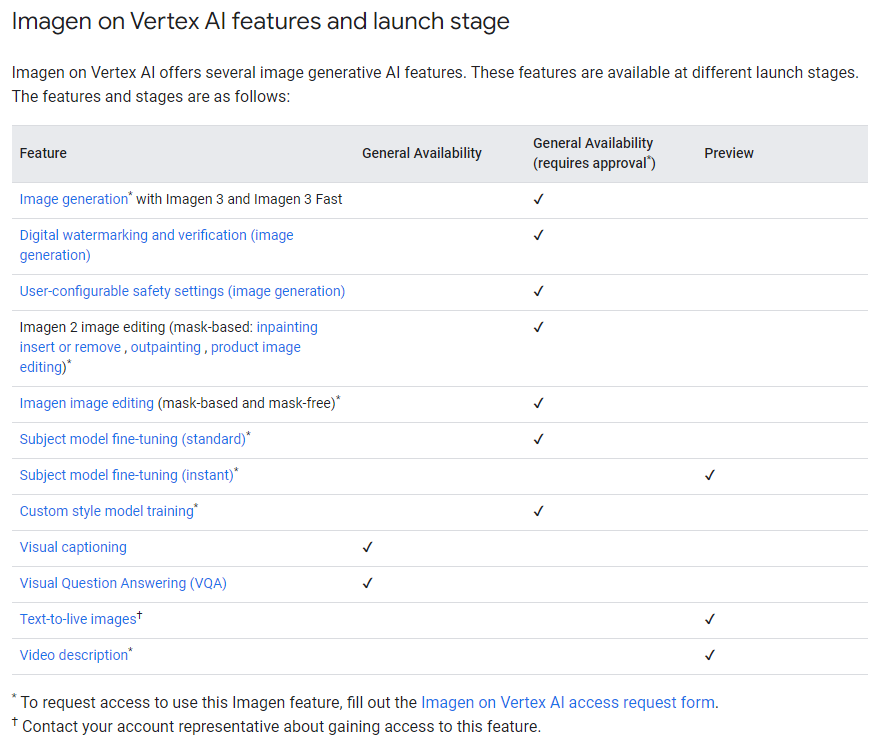Click checkmark in Custom style model training row
The width and height of the screenshot is (883, 749).
click(x=538, y=511)
